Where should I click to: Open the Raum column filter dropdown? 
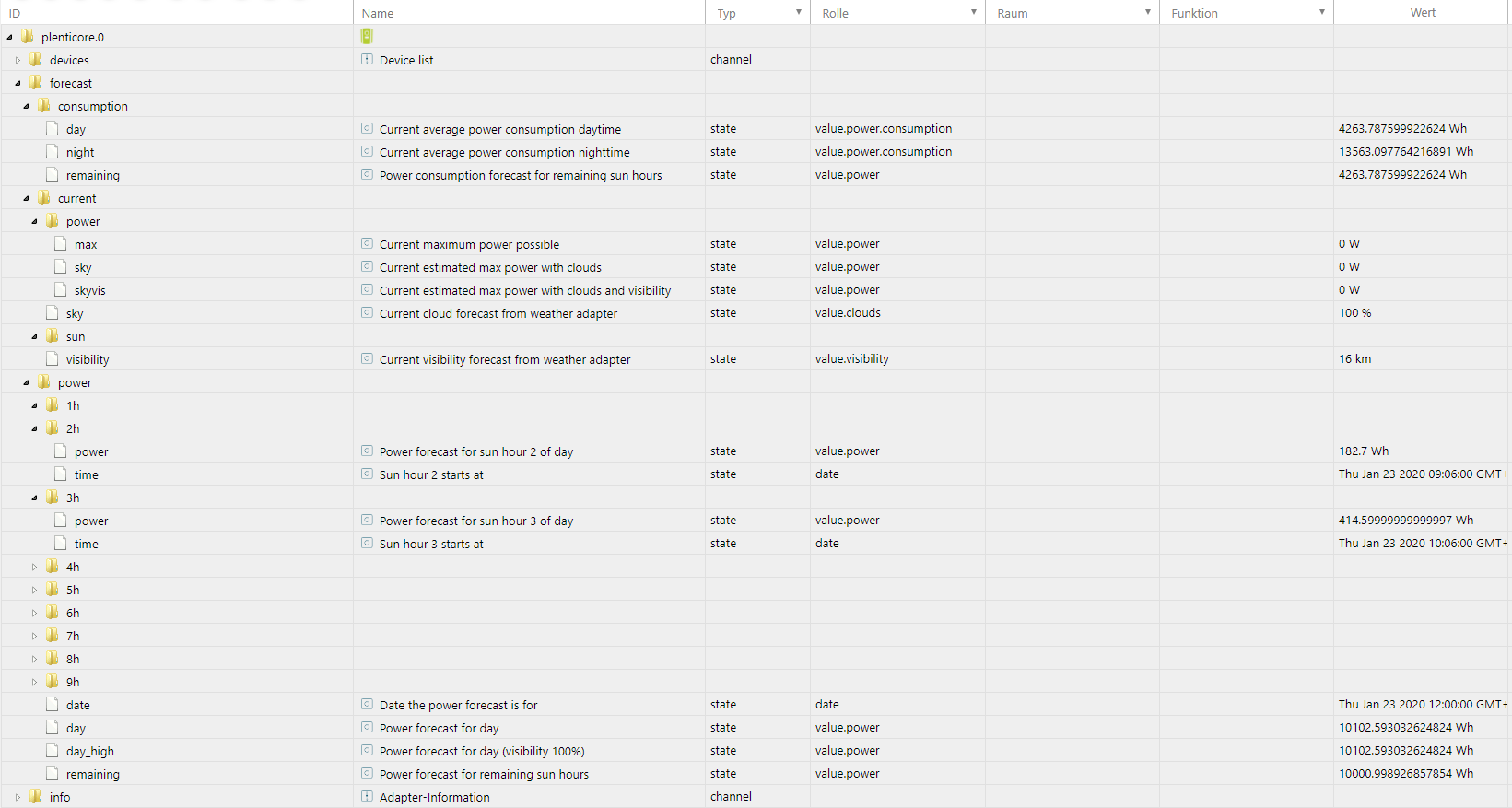[1148, 12]
